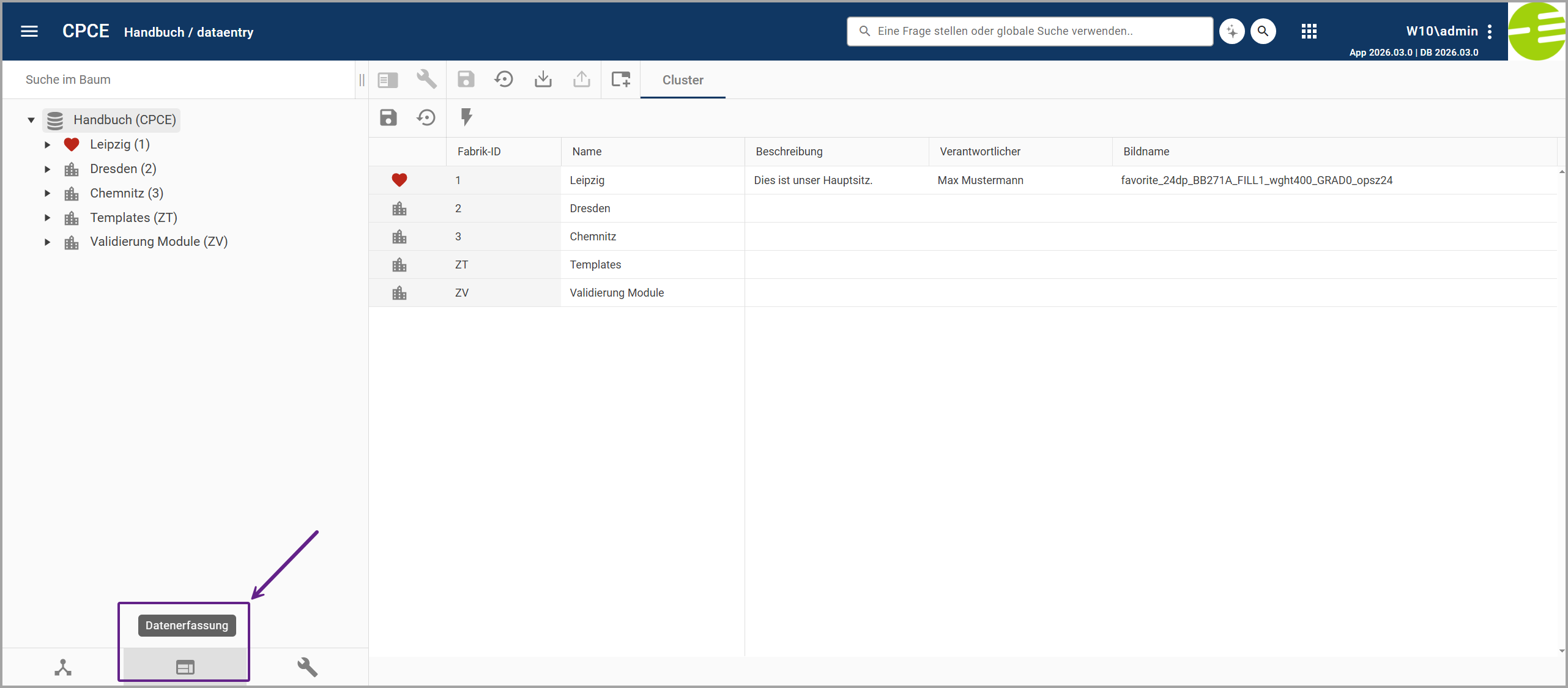The image size is (1568, 688).
Task: Open the hamburger main menu
Action: tap(29, 31)
